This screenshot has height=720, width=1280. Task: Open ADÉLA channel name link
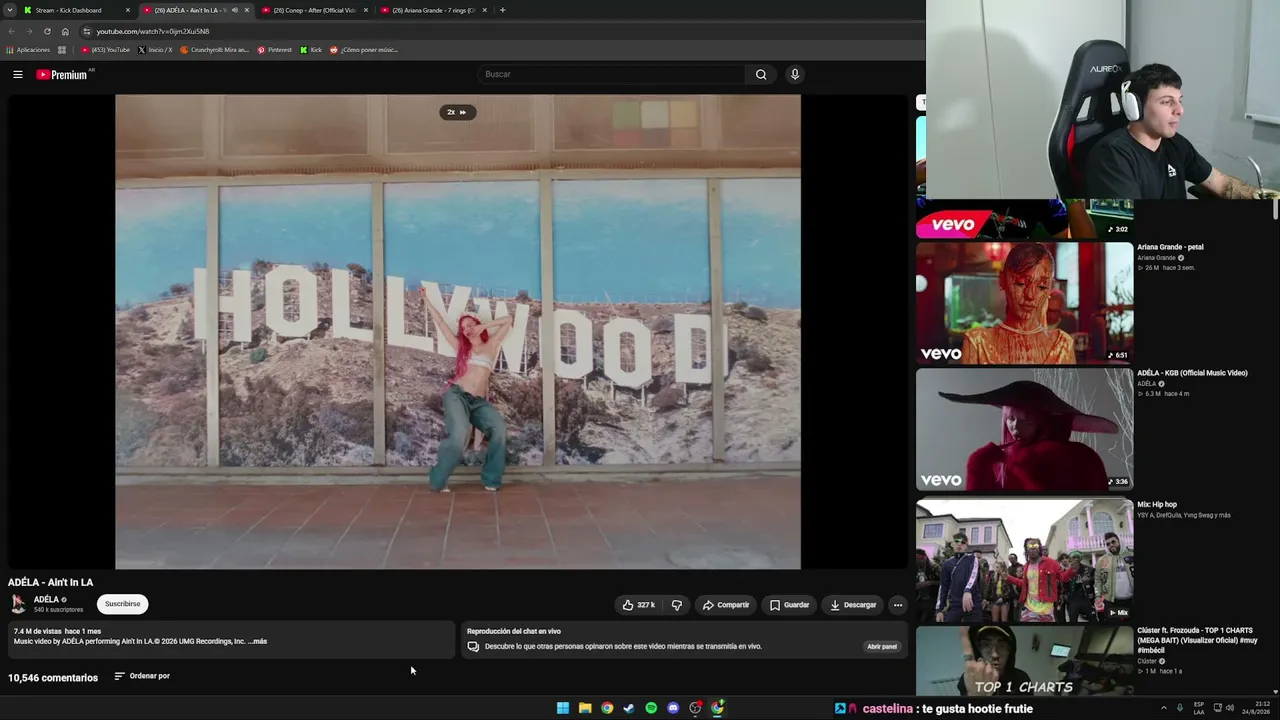click(x=46, y=600)
